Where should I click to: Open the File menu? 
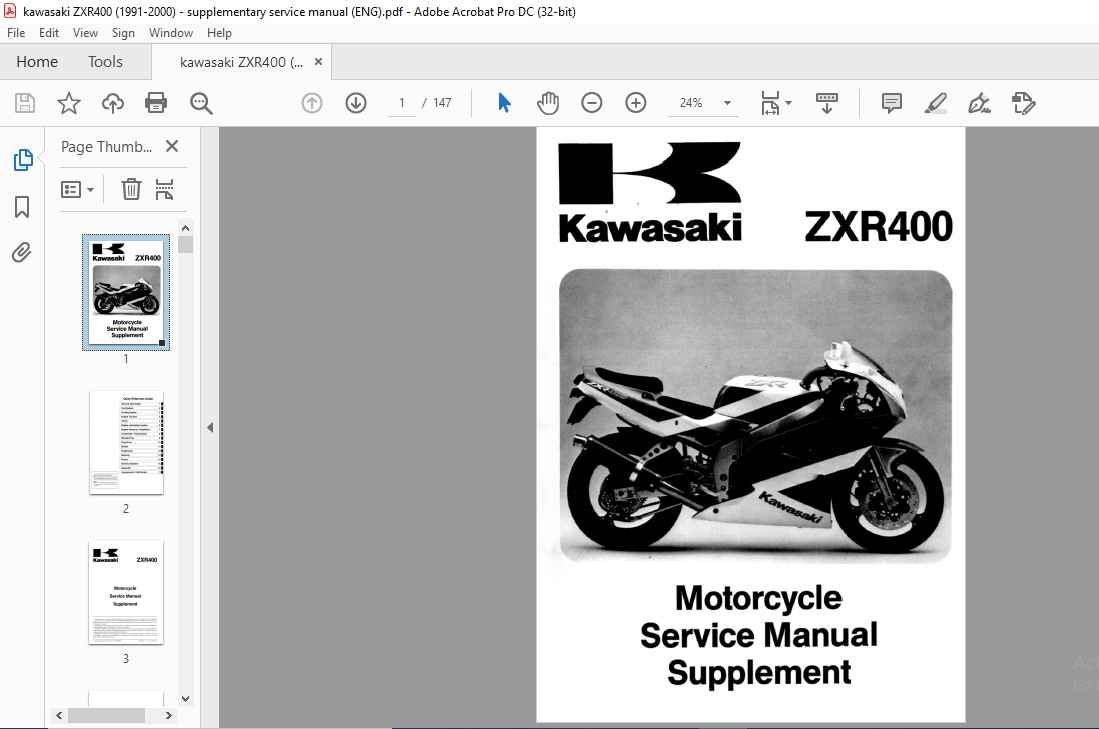tap(16, 33)
